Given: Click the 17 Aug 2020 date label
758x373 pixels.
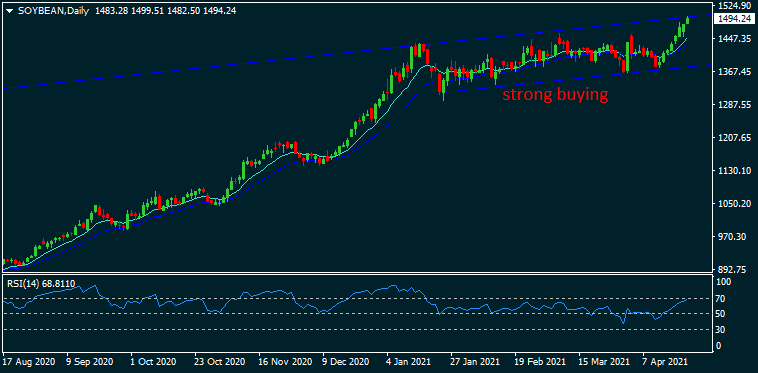Looking at the screenshot, I should pos(29,362).
